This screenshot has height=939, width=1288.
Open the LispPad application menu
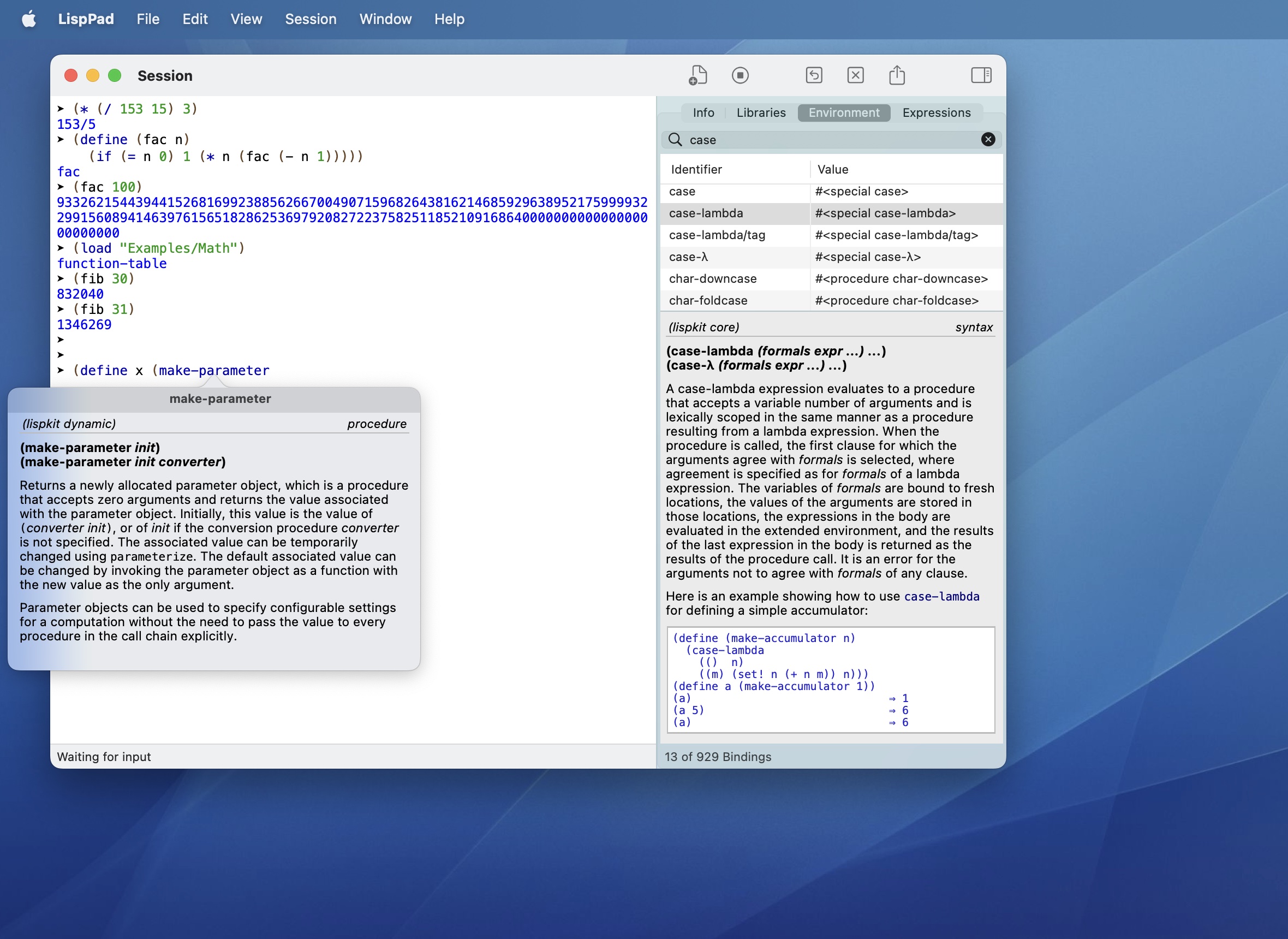(86, 19)
